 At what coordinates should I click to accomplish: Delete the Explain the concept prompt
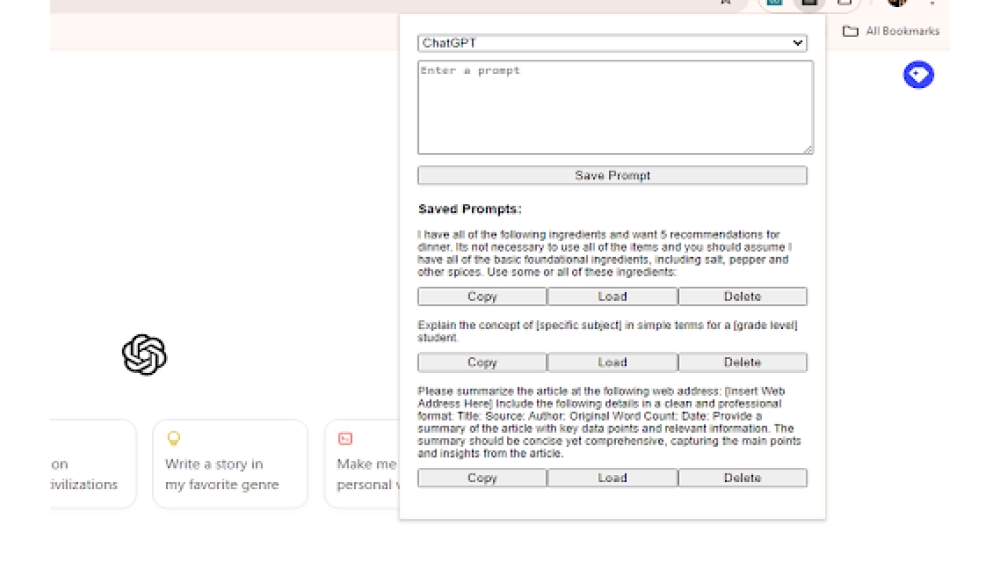pos(742,362)
